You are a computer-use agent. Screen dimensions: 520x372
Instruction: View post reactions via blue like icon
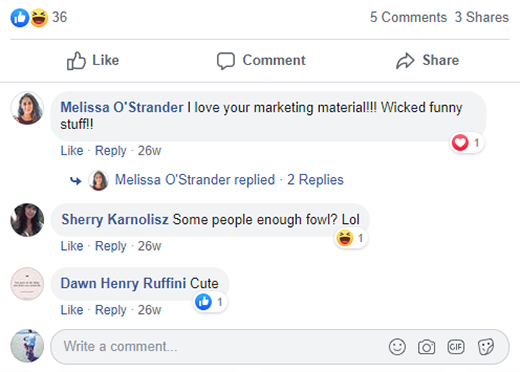click(x=20, y=17)
